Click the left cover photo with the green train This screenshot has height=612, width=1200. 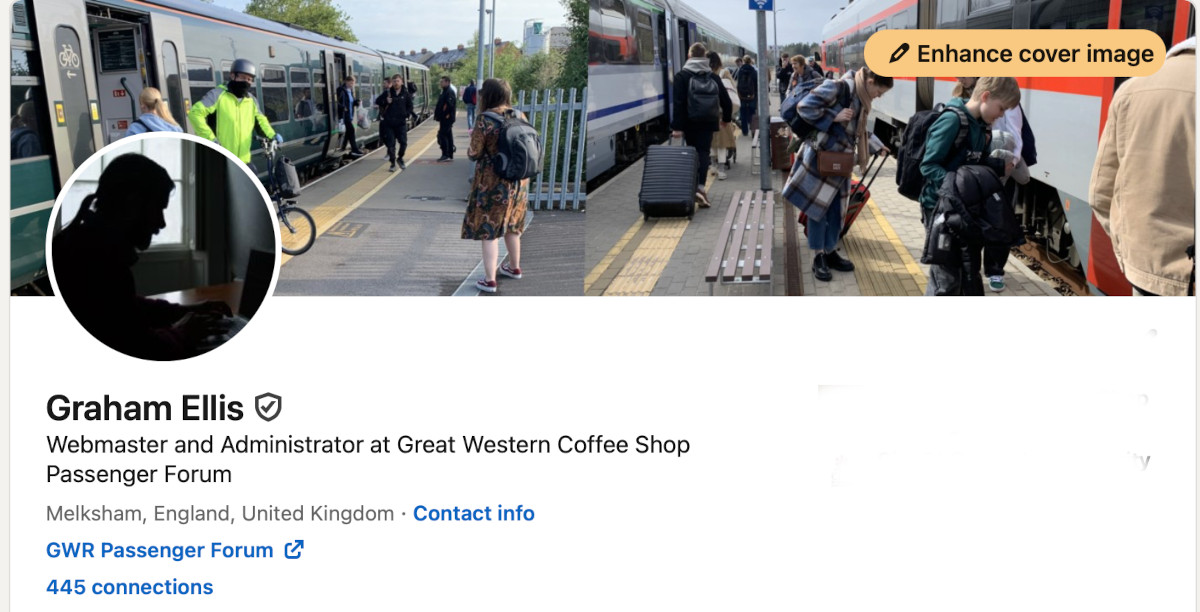click(x=298, y=148)
